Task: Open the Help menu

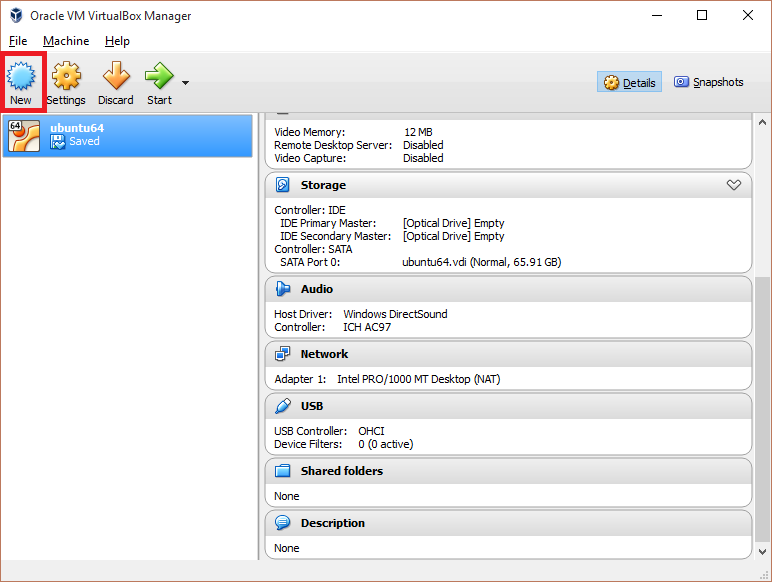Action: [117, 41]
